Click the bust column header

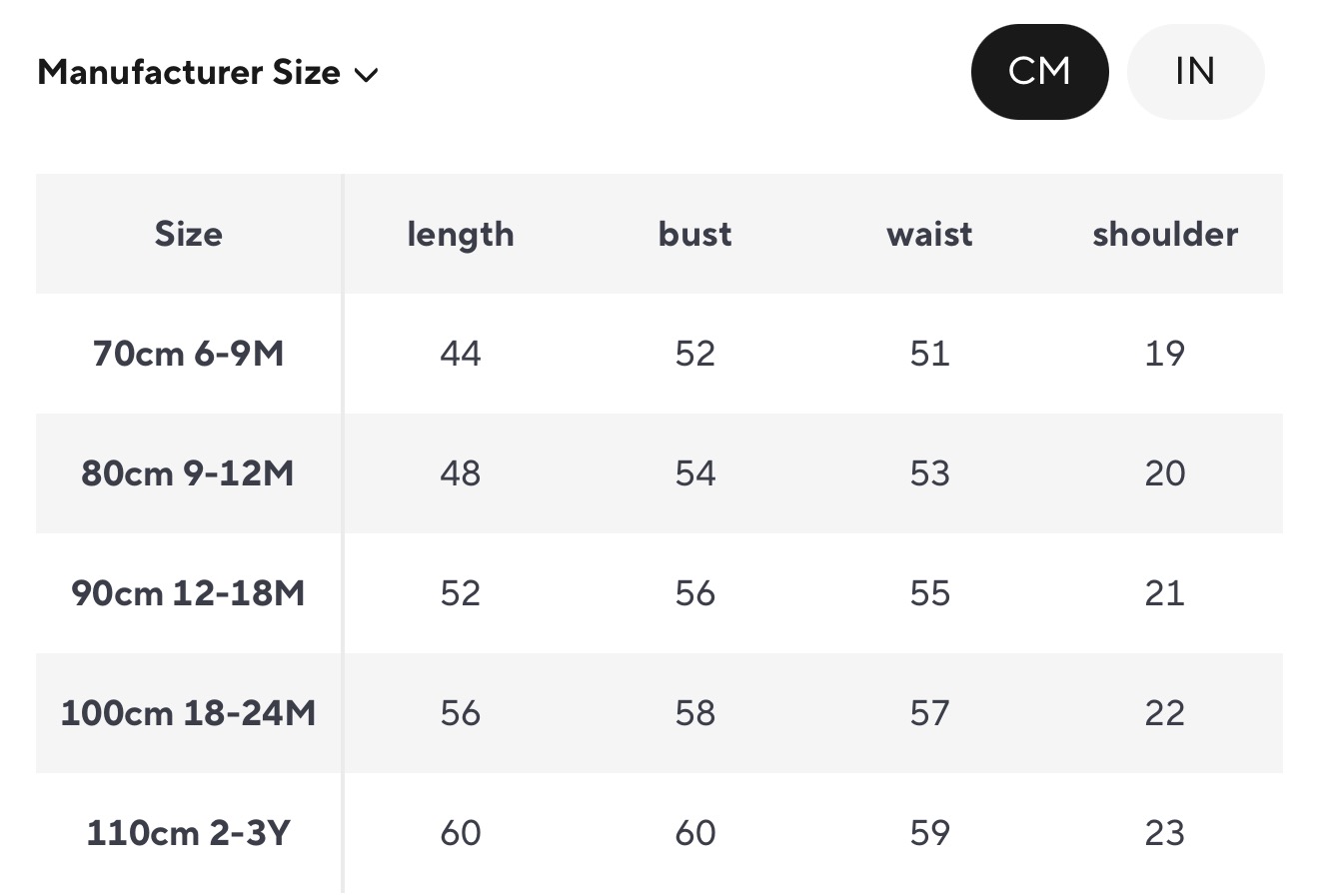click(695, 234)
